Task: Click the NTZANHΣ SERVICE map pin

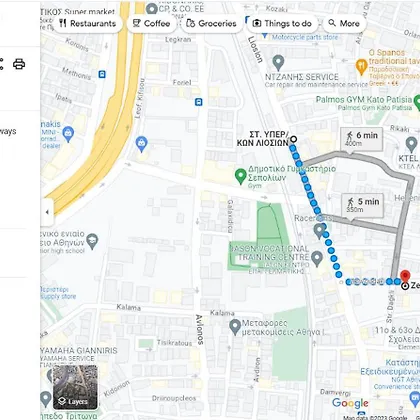Action: [x=278, y=63]
